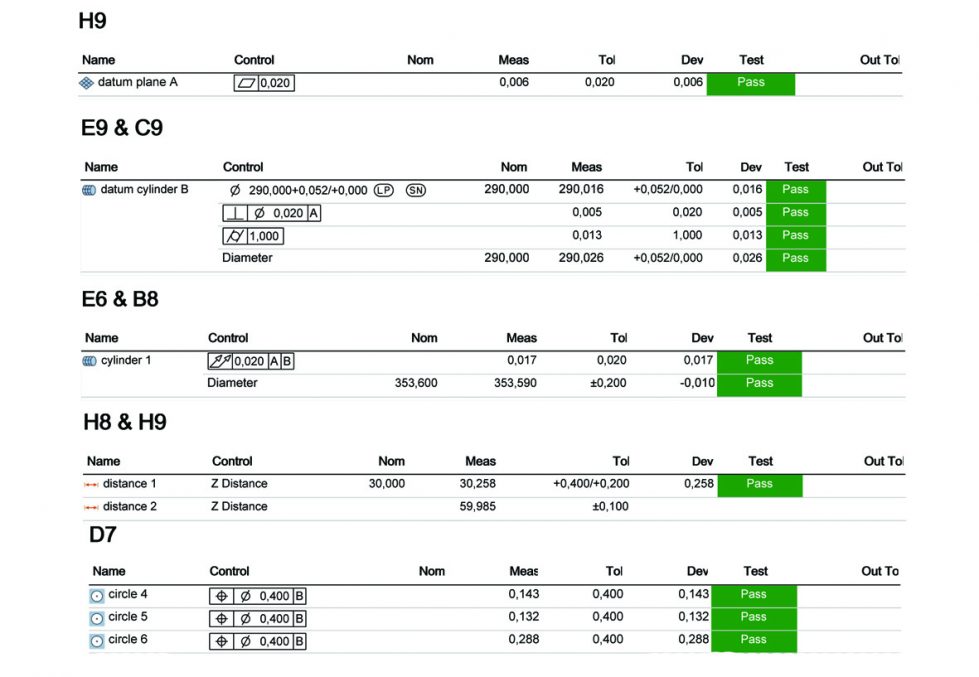The height and width of the screenshot is (677, 979).
Task: Click the Control column header in H9 table
Action: coord(254,60)
